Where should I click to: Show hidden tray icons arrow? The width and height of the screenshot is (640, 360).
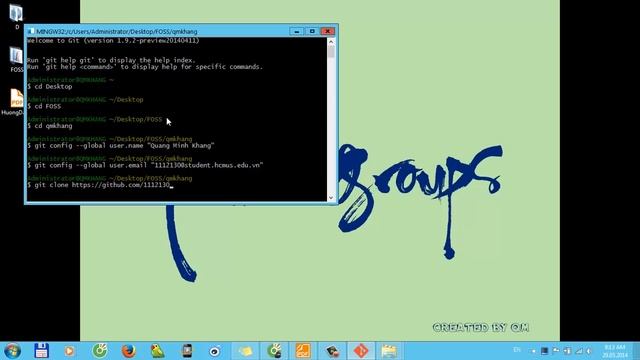(x=533, y=351)
